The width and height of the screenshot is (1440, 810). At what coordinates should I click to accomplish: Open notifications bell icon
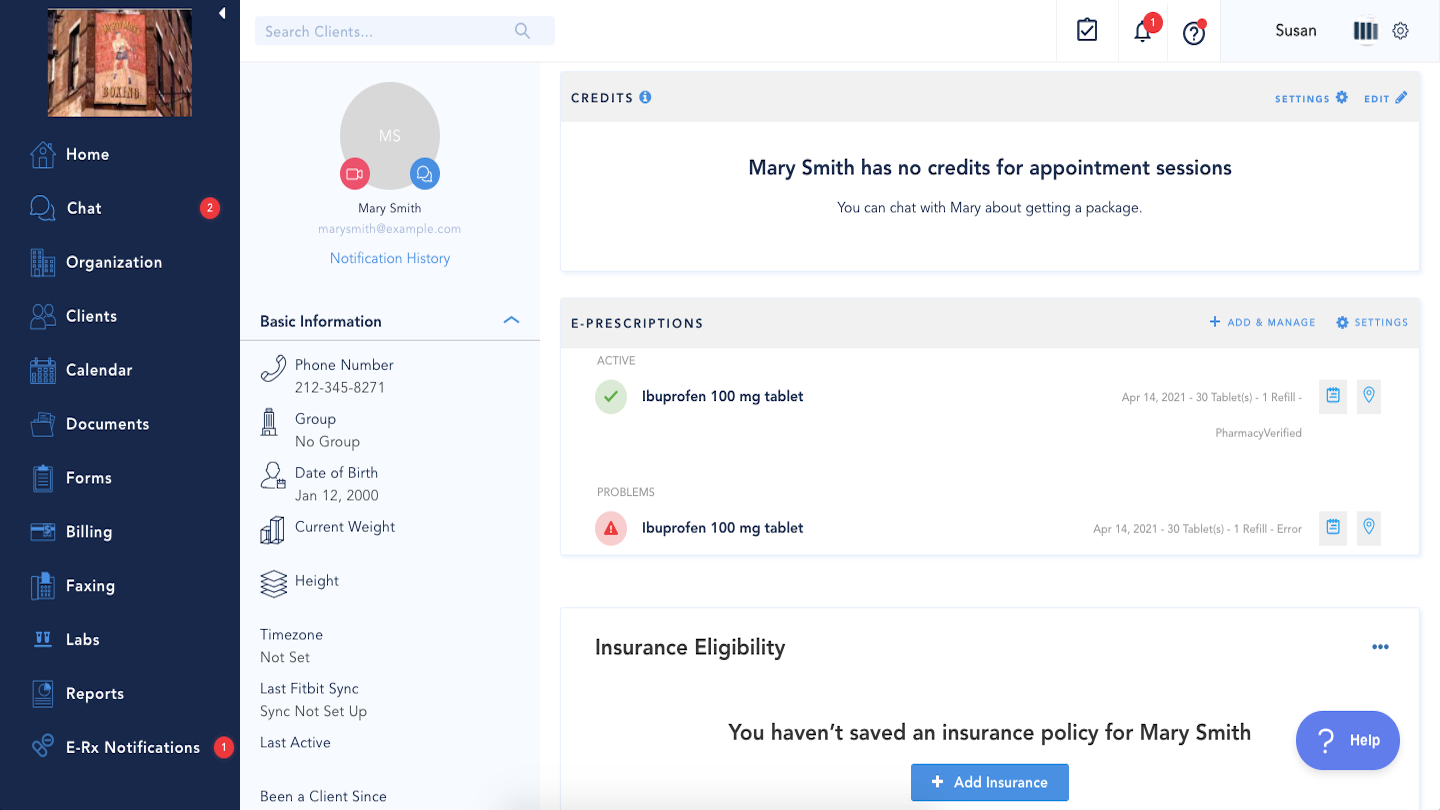1142,32
